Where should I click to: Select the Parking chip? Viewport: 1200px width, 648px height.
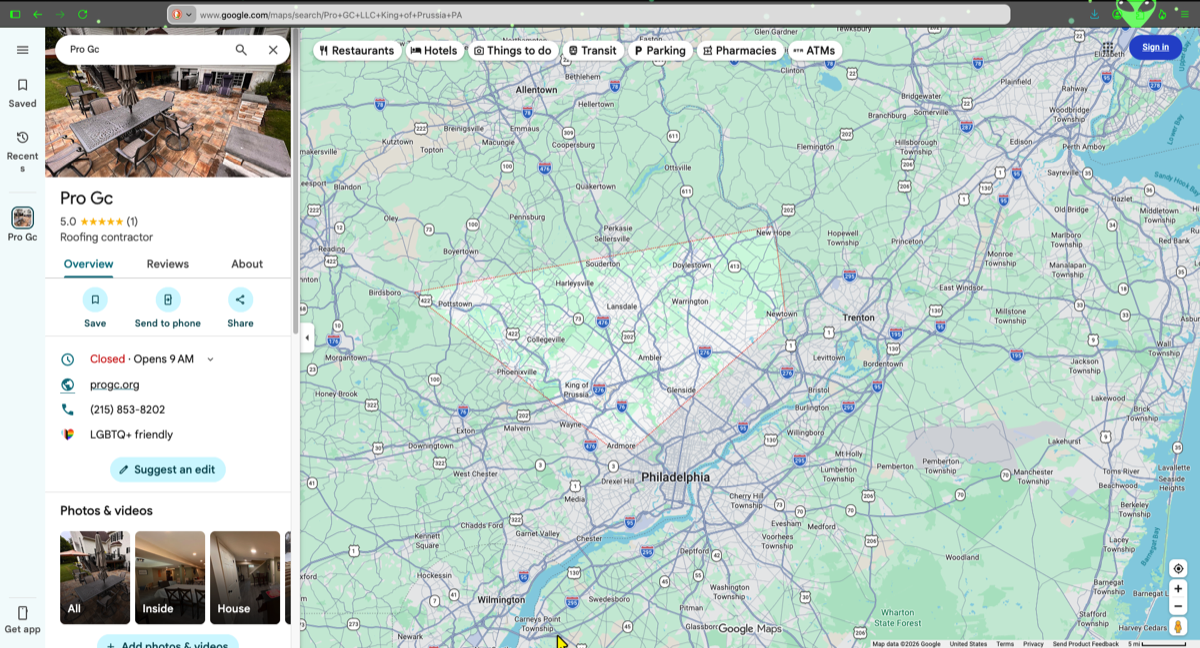click(x=660, y=50)
